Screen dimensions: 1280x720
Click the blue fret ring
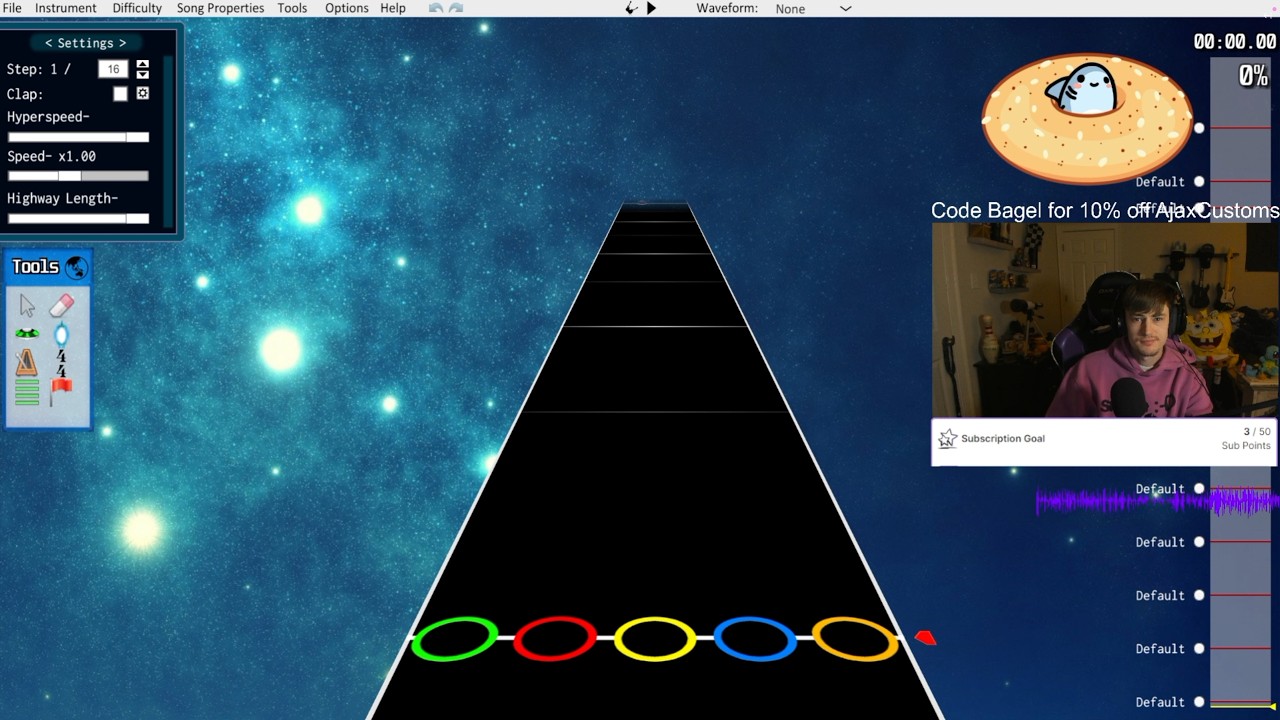click(755, 639)
